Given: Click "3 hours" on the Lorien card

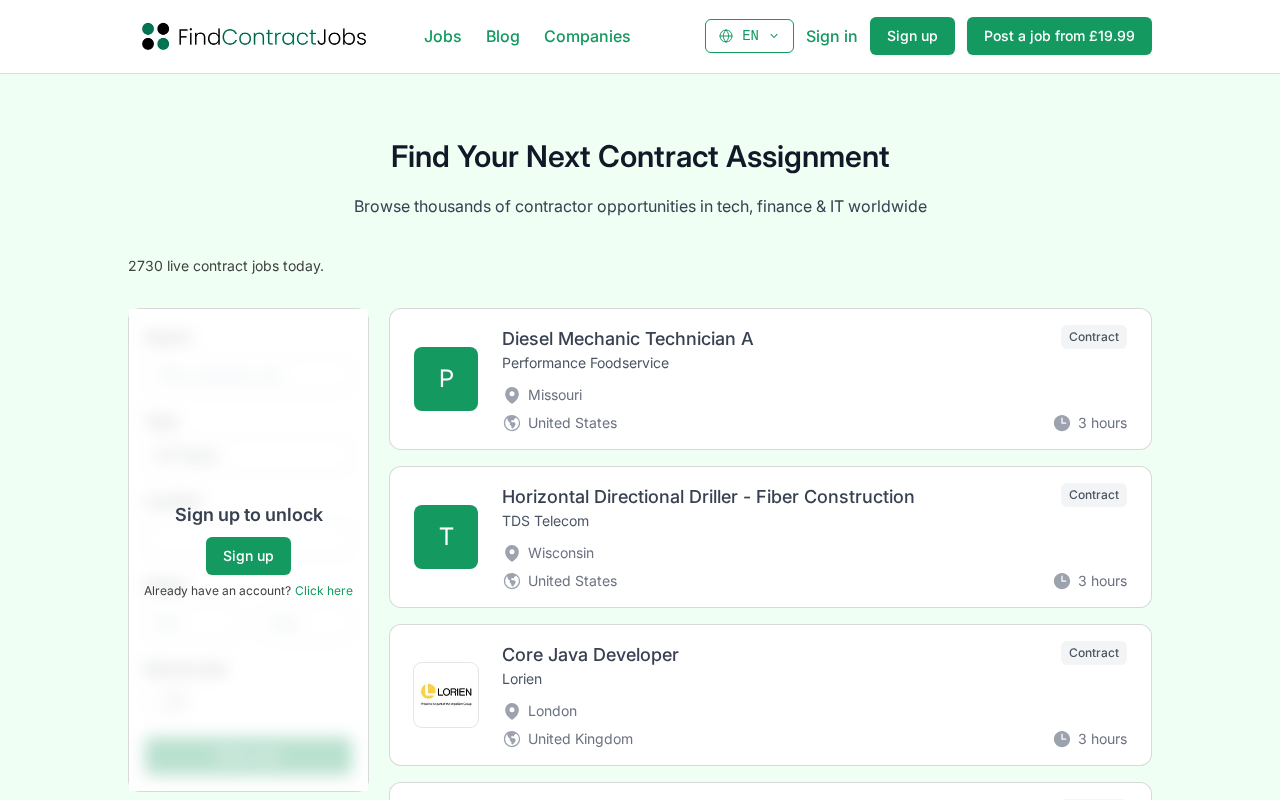Looking at the screenshot, I should [1102, 739].
